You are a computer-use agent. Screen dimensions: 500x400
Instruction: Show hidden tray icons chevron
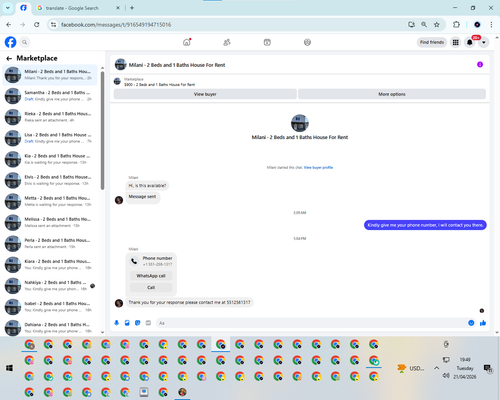[436, 368]
